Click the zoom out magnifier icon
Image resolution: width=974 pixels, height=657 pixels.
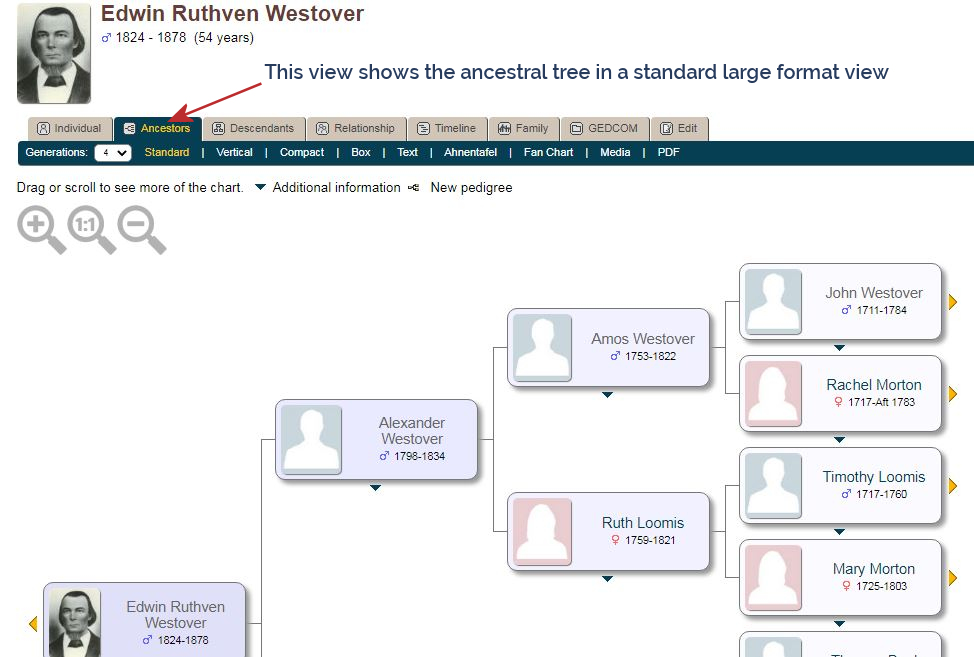point(142,230)
